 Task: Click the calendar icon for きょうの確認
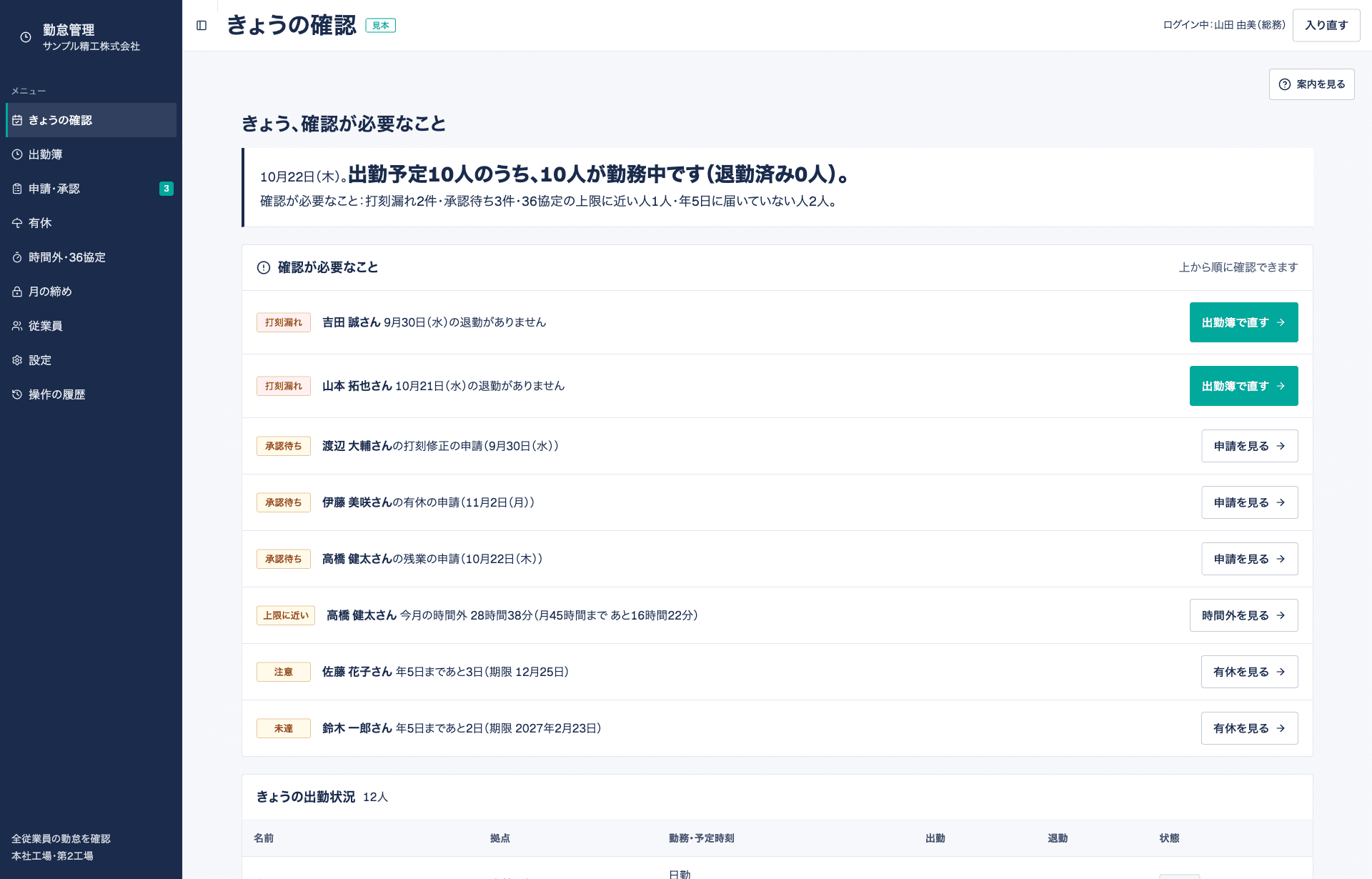coord(17,120)
